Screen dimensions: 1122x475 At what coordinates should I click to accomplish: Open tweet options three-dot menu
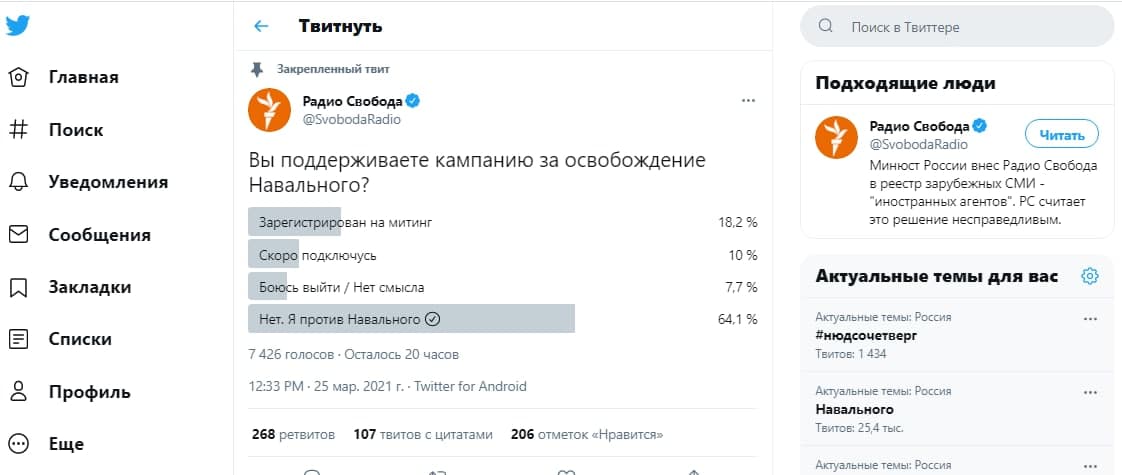click(748, 101)
